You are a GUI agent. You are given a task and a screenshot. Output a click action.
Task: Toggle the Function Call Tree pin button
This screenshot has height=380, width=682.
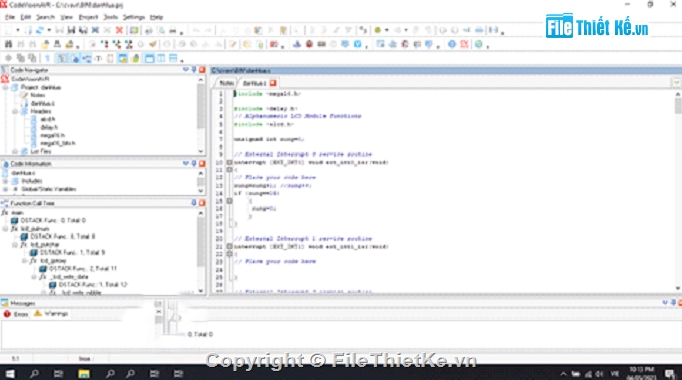point(194,203)
